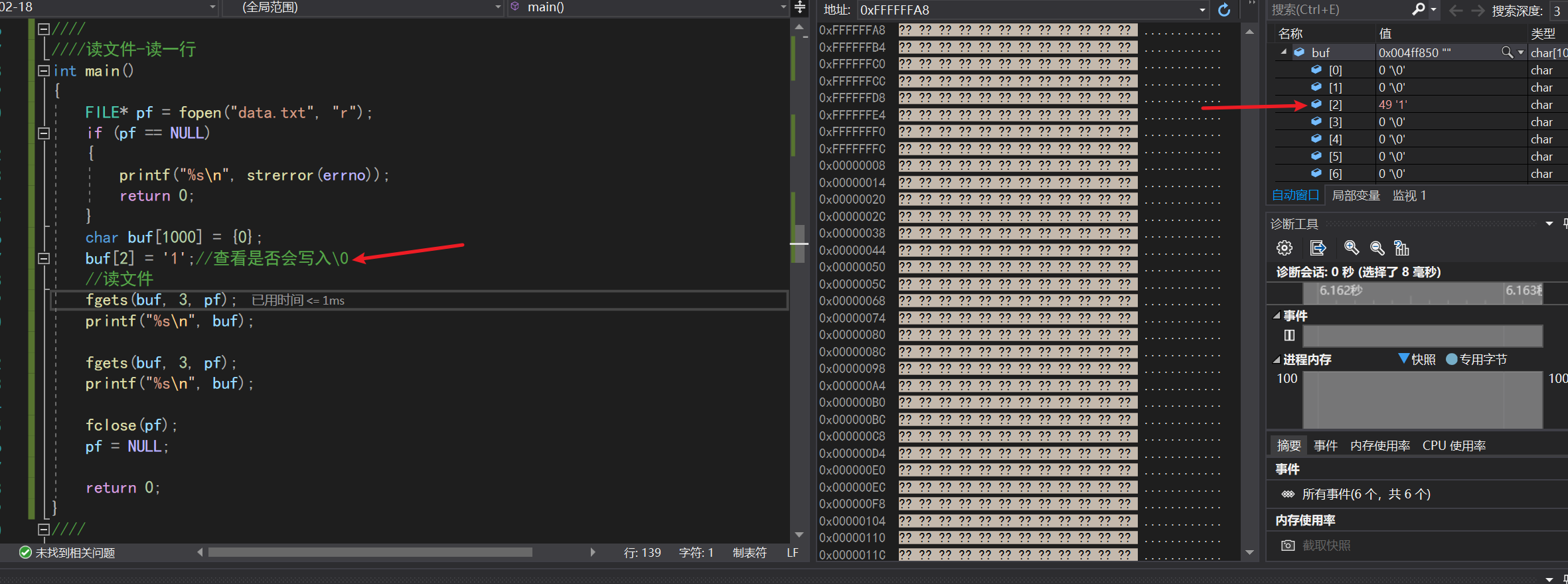Click value 49 '1' of buf[2]

click(x=1393, y=104)
